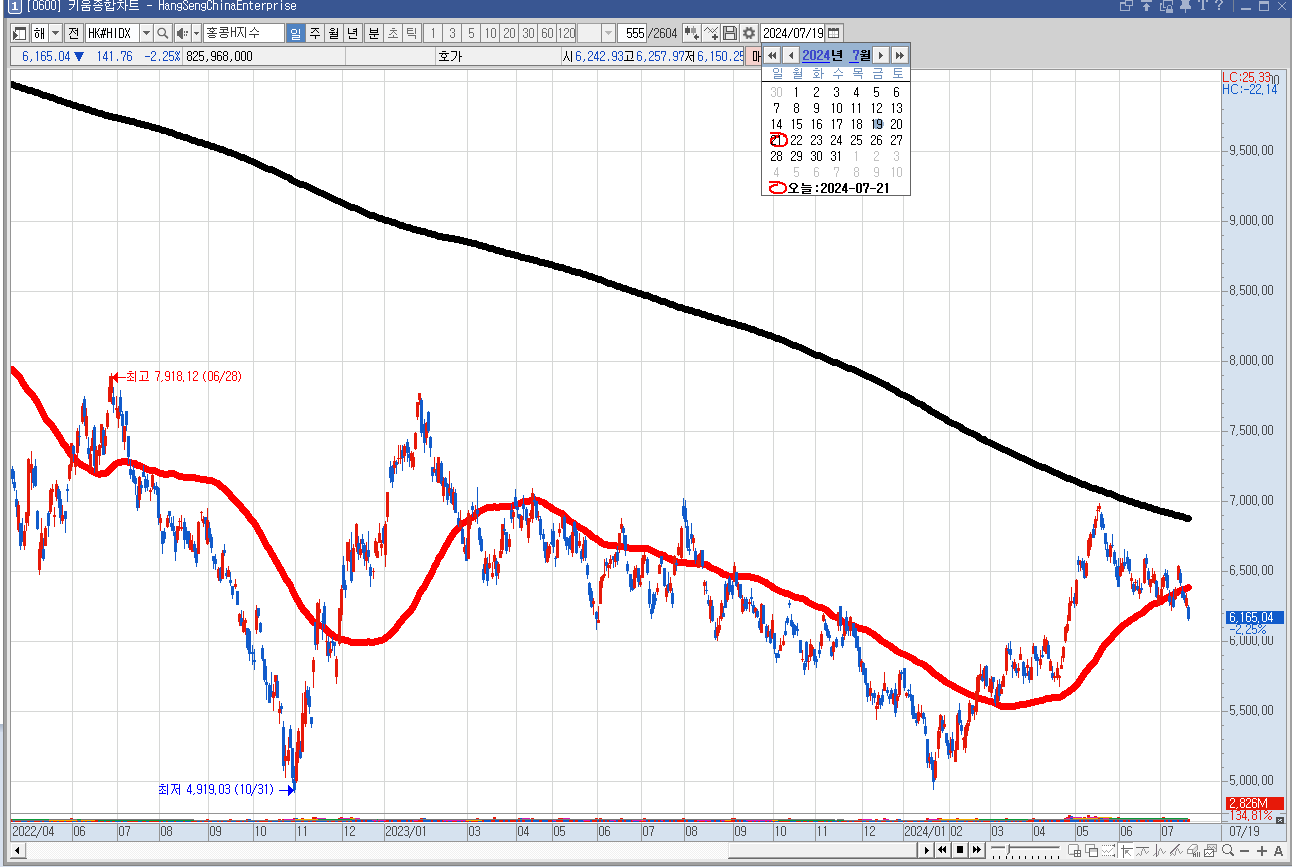Screen dimensions: 1292x867
Task: Expand the HK#HIDX symbol dropdown
Action: (x=146, y=34)
